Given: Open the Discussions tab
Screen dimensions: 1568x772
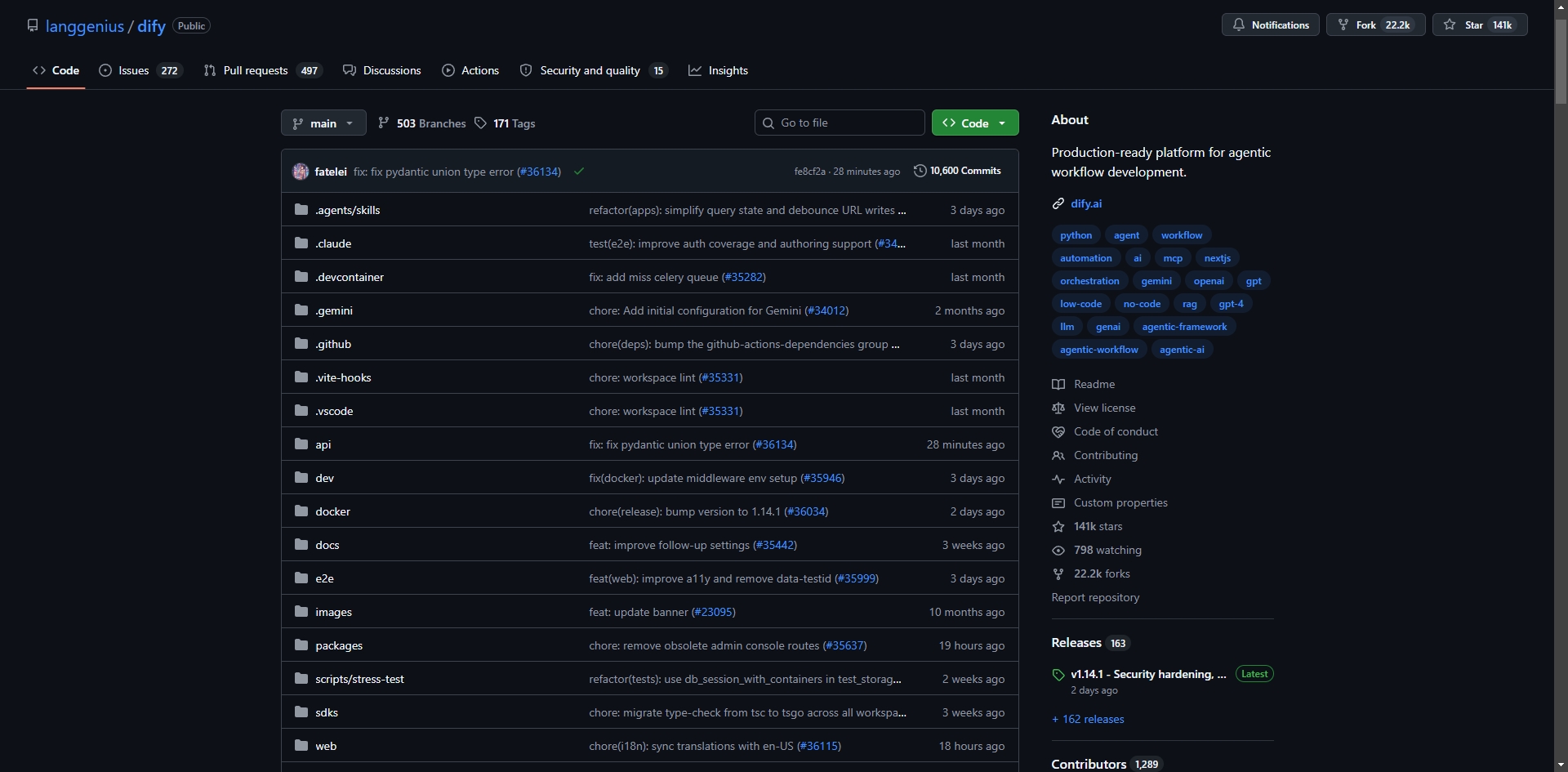Looking at the screenshot, I should coord(382,70).
